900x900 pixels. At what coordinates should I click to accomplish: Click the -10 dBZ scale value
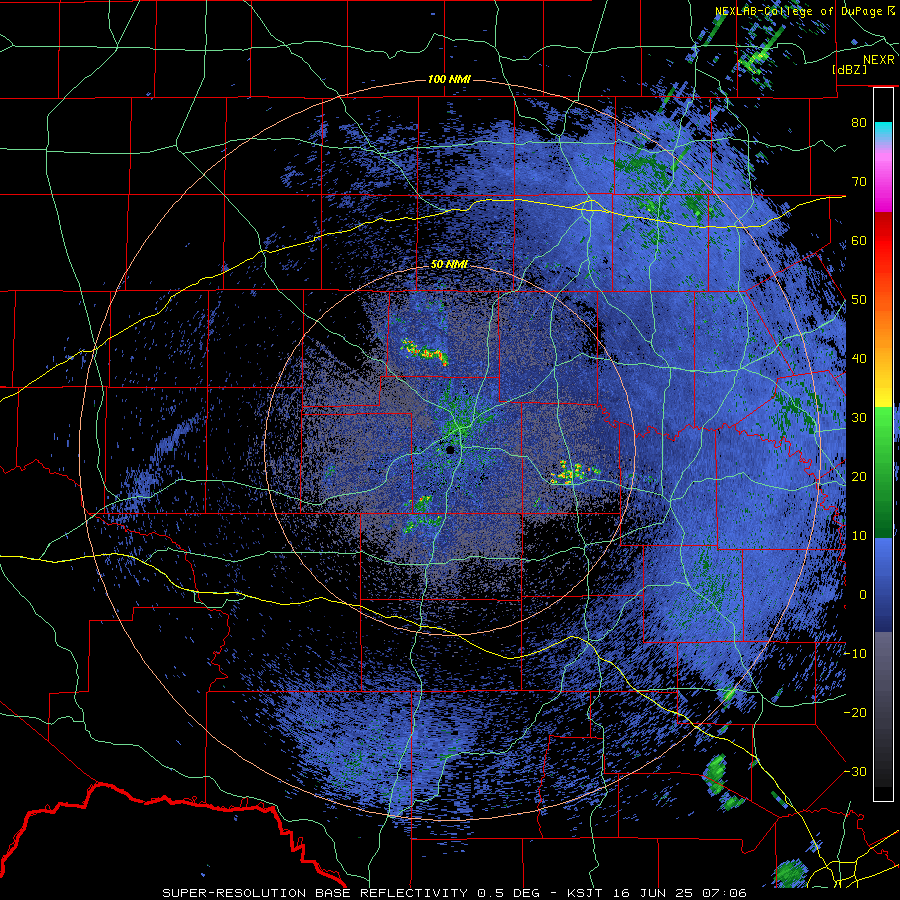855,654
